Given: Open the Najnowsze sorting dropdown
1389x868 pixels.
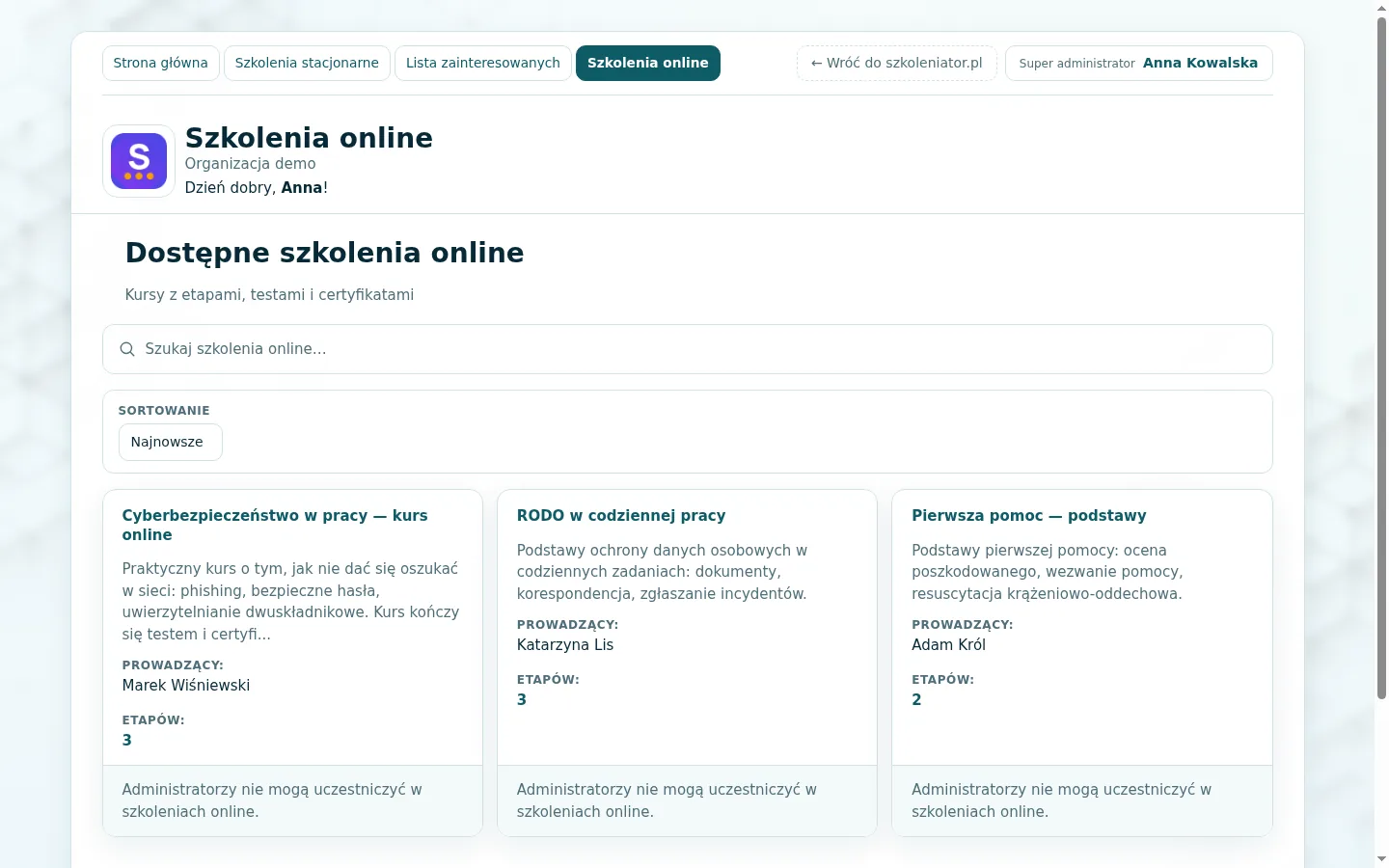Looking at the screenshot, I should coord(171,443).
